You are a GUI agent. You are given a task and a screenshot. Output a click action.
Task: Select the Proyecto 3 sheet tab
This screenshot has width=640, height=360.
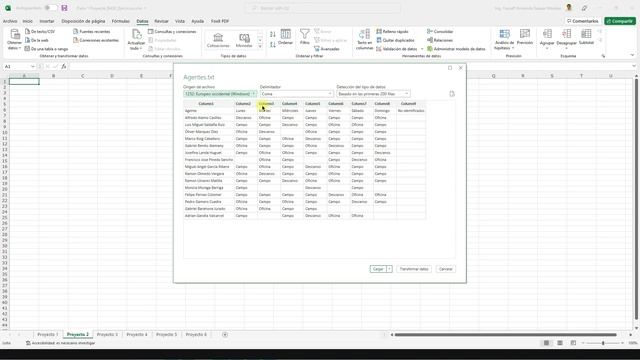click(x=107, y=334)
